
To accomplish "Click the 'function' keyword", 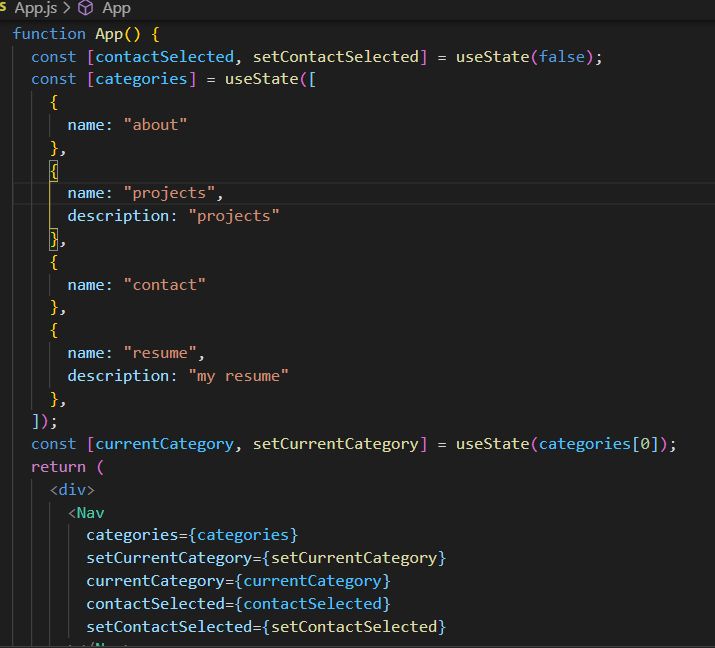I will point(49,34).
